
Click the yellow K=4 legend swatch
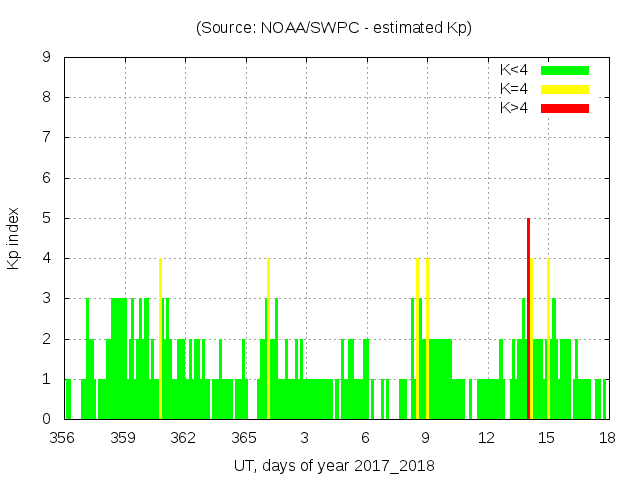click(x=565, y=89)
